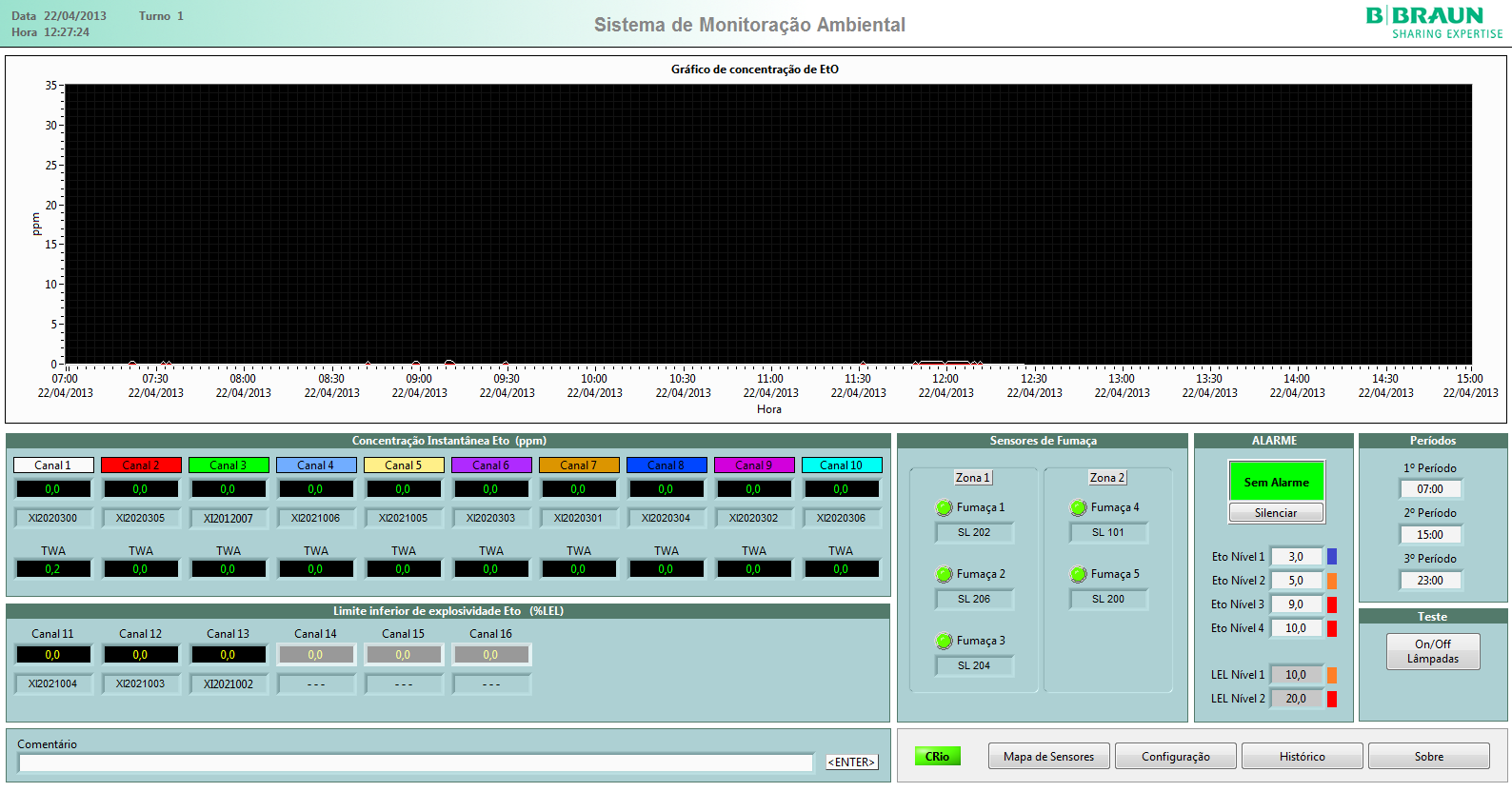
Task: Select the Zona 1 group label
Action: coord(973,478)
